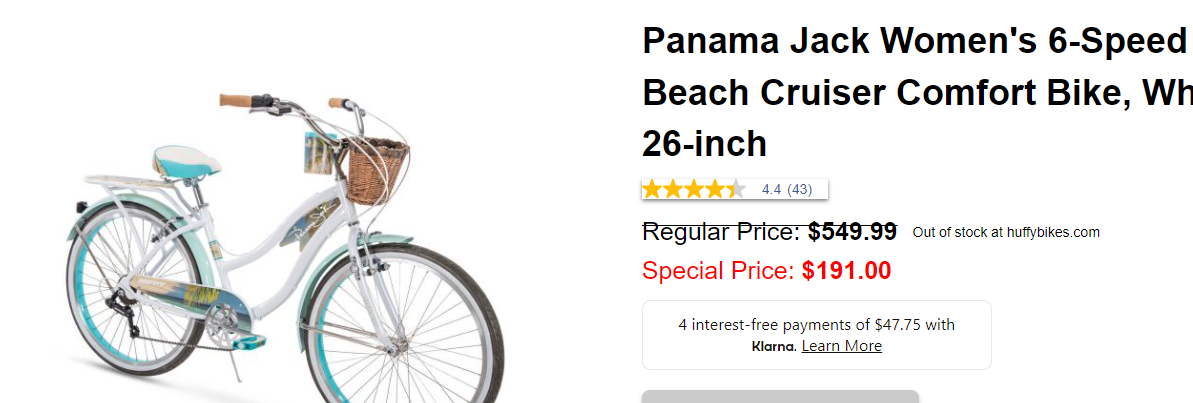Click the red $191.00 special price

click(846, 270)
